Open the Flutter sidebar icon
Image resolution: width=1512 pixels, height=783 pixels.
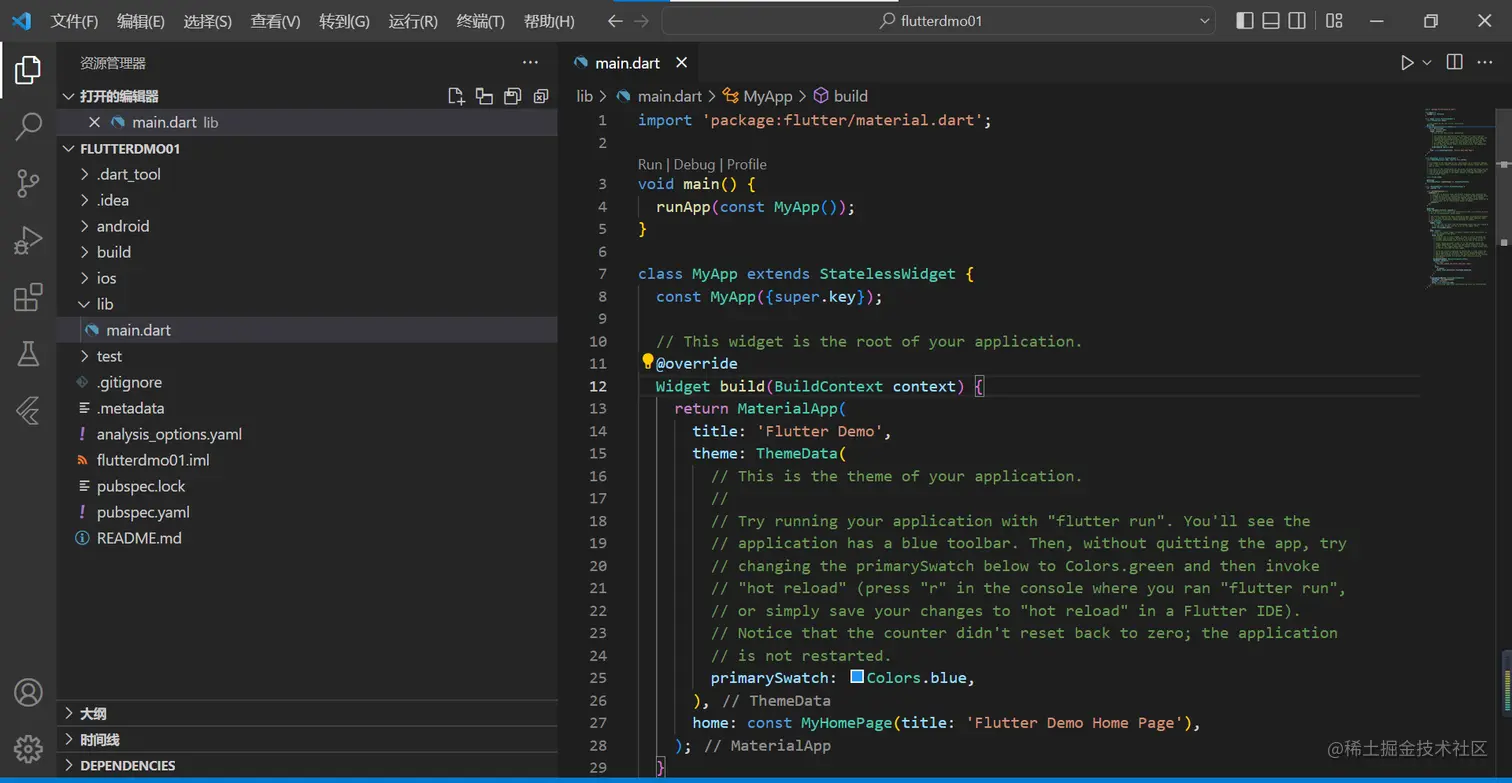[x=28, y=410]
